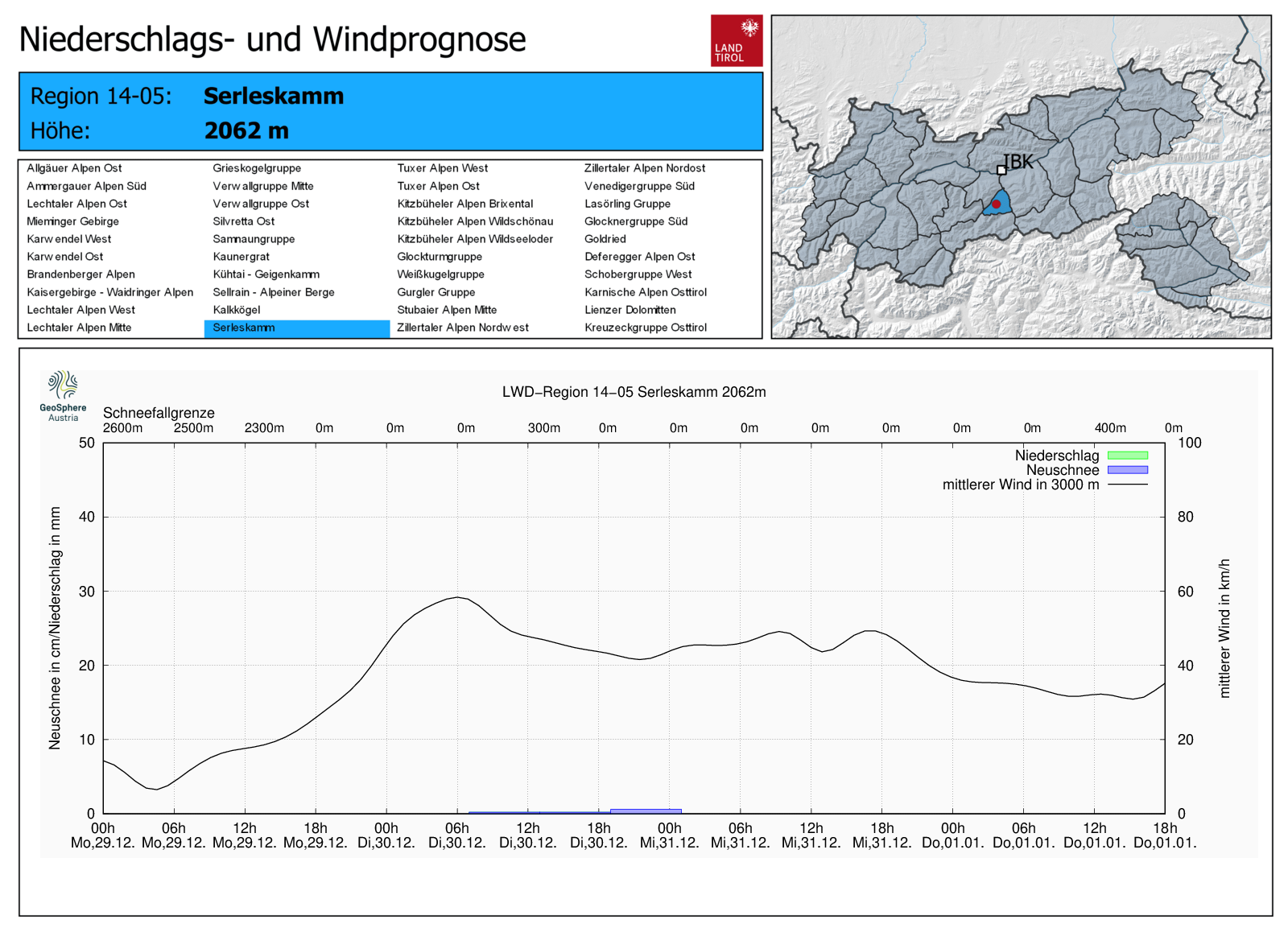Choose Kaunergrat region
This screenshot has height=928, width=1288.
241,257
